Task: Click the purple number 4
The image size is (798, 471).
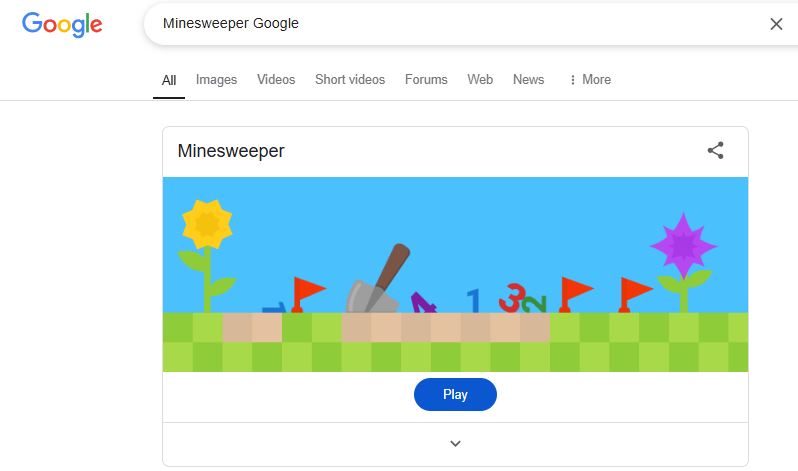Action: [422, 302]
